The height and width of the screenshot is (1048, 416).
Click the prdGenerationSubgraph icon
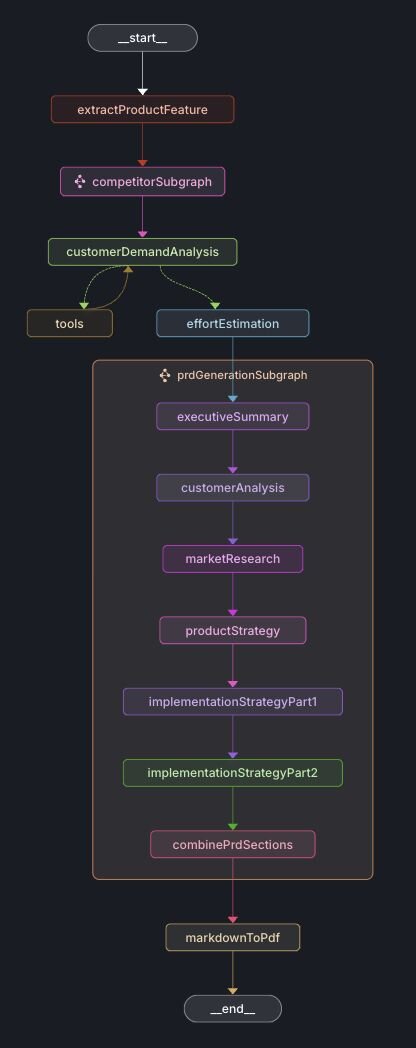coord(165,375)
